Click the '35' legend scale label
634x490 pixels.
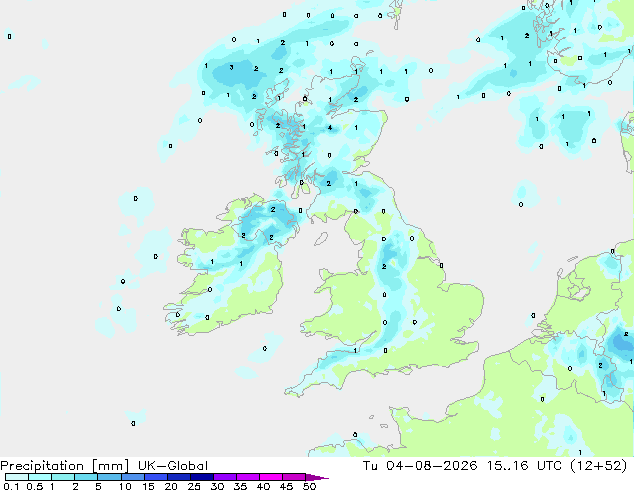240,486
